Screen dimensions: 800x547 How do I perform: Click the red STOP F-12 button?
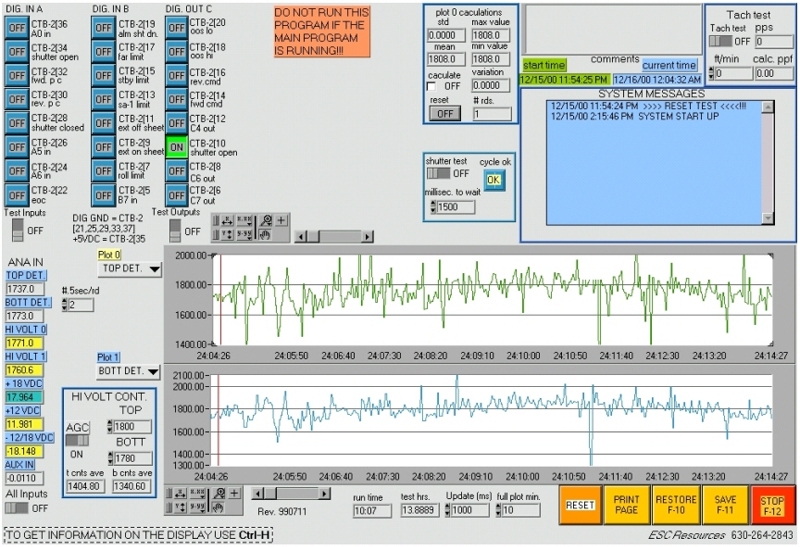point(772,505)
